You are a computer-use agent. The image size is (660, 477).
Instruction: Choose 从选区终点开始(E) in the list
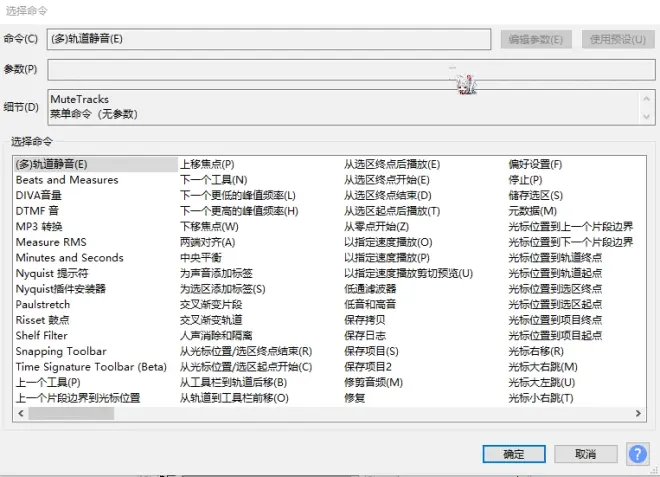point(387,180)
